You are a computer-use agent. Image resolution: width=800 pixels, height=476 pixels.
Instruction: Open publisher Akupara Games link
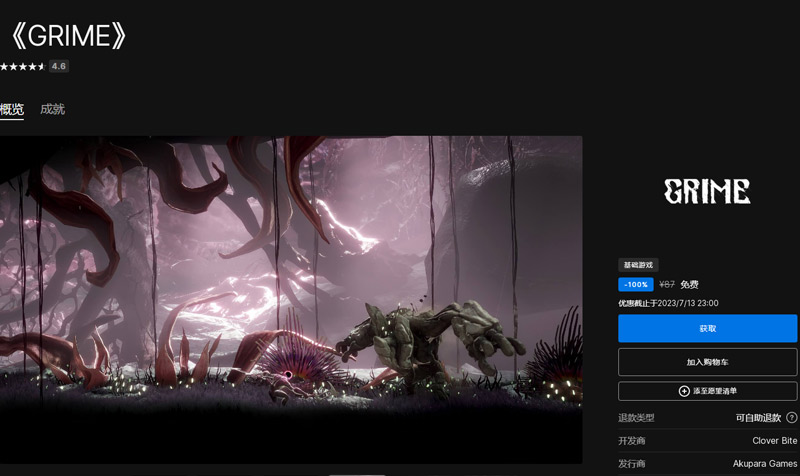click(765, 464)
